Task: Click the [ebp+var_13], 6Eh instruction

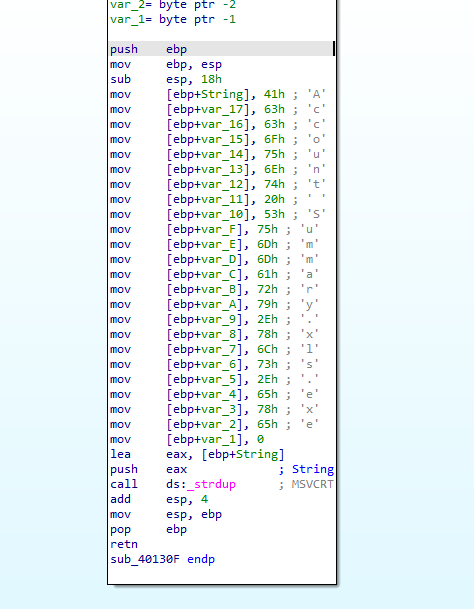Action: coord(218,169)
